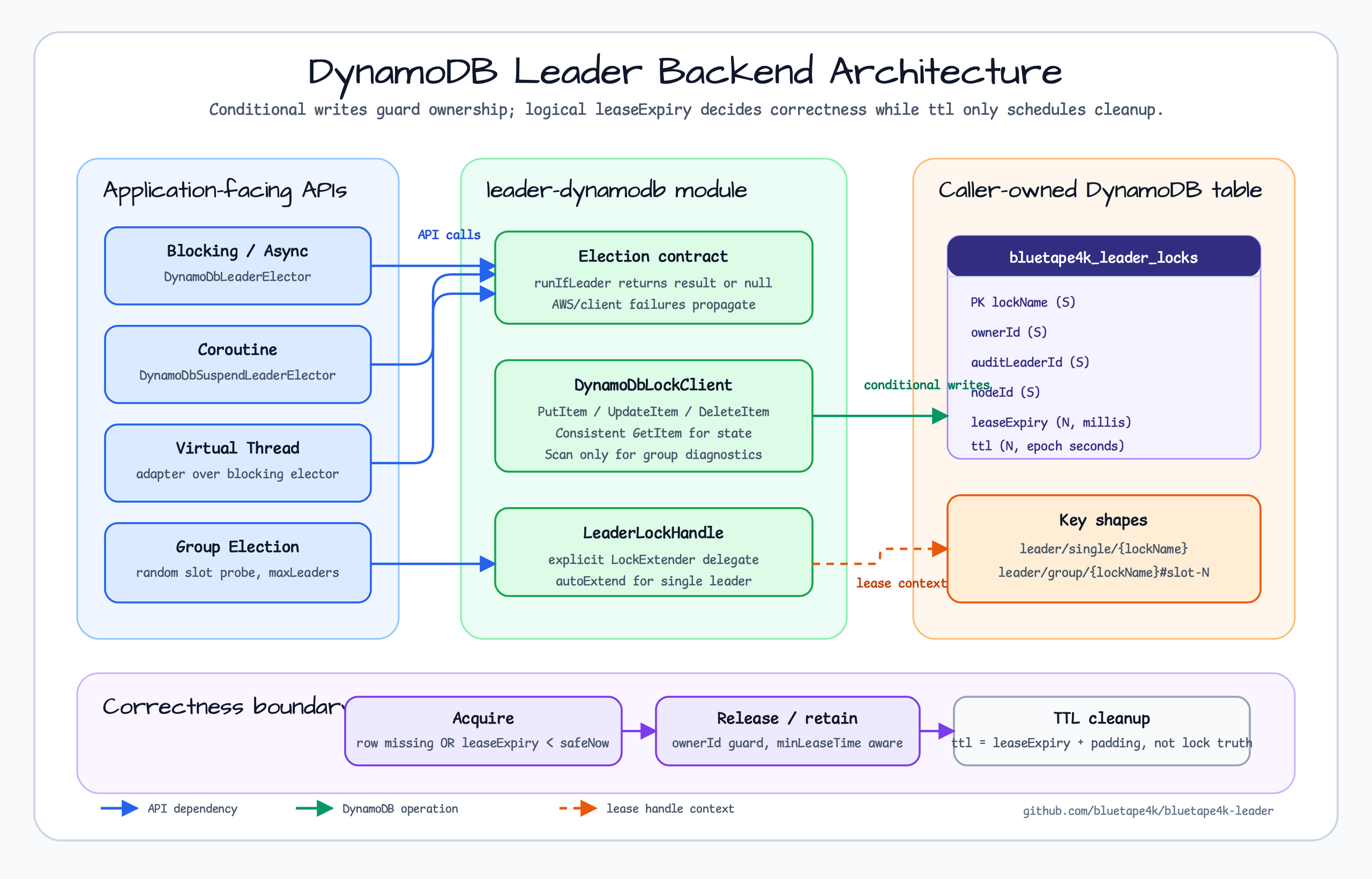Click 'Consistent GetItem for state' line
Image resolution: width=1372 pixels, height=879 pixels.
pyautogui.click(x=653, y=433)
